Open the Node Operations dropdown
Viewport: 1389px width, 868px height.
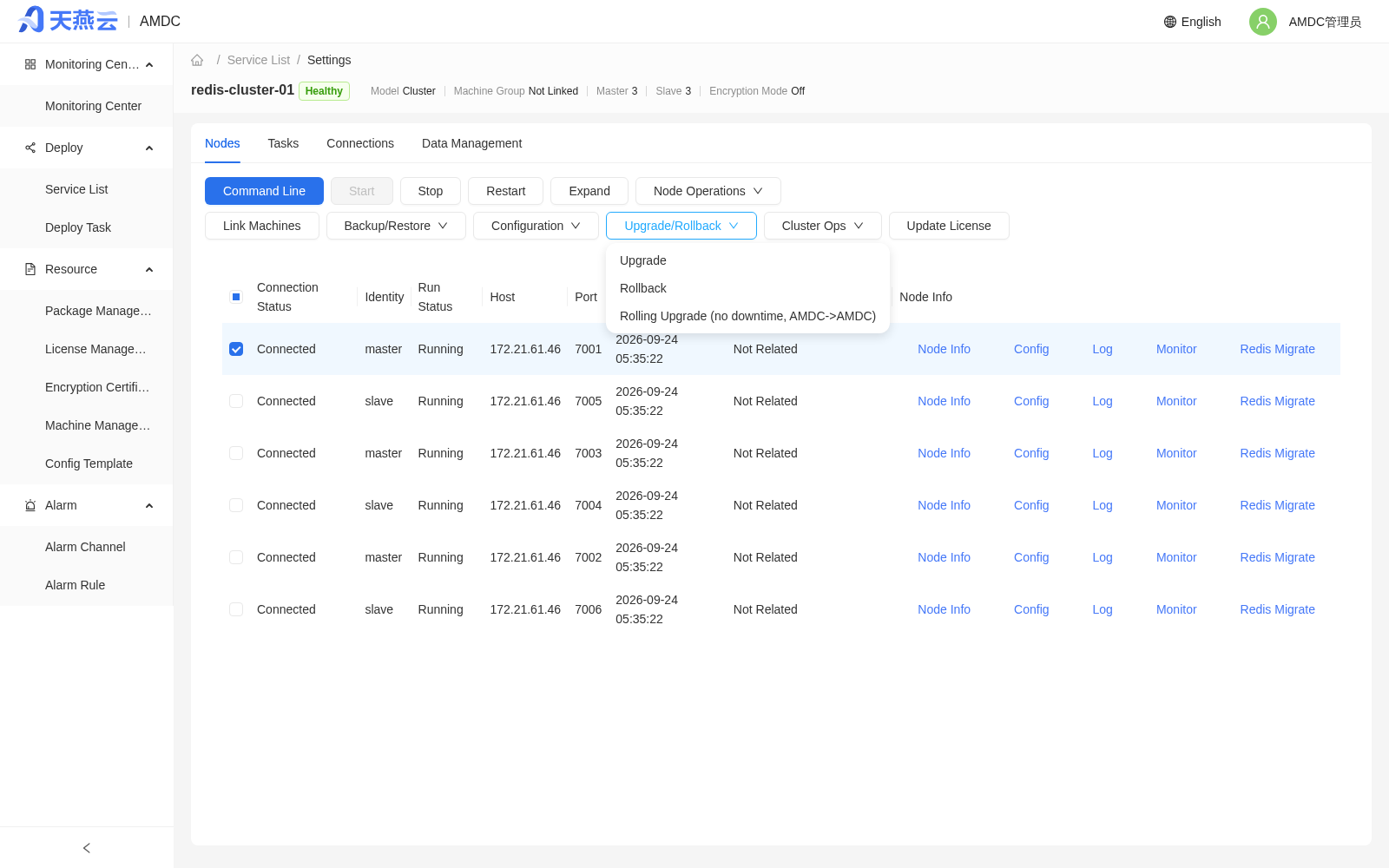tap(708, 191)
